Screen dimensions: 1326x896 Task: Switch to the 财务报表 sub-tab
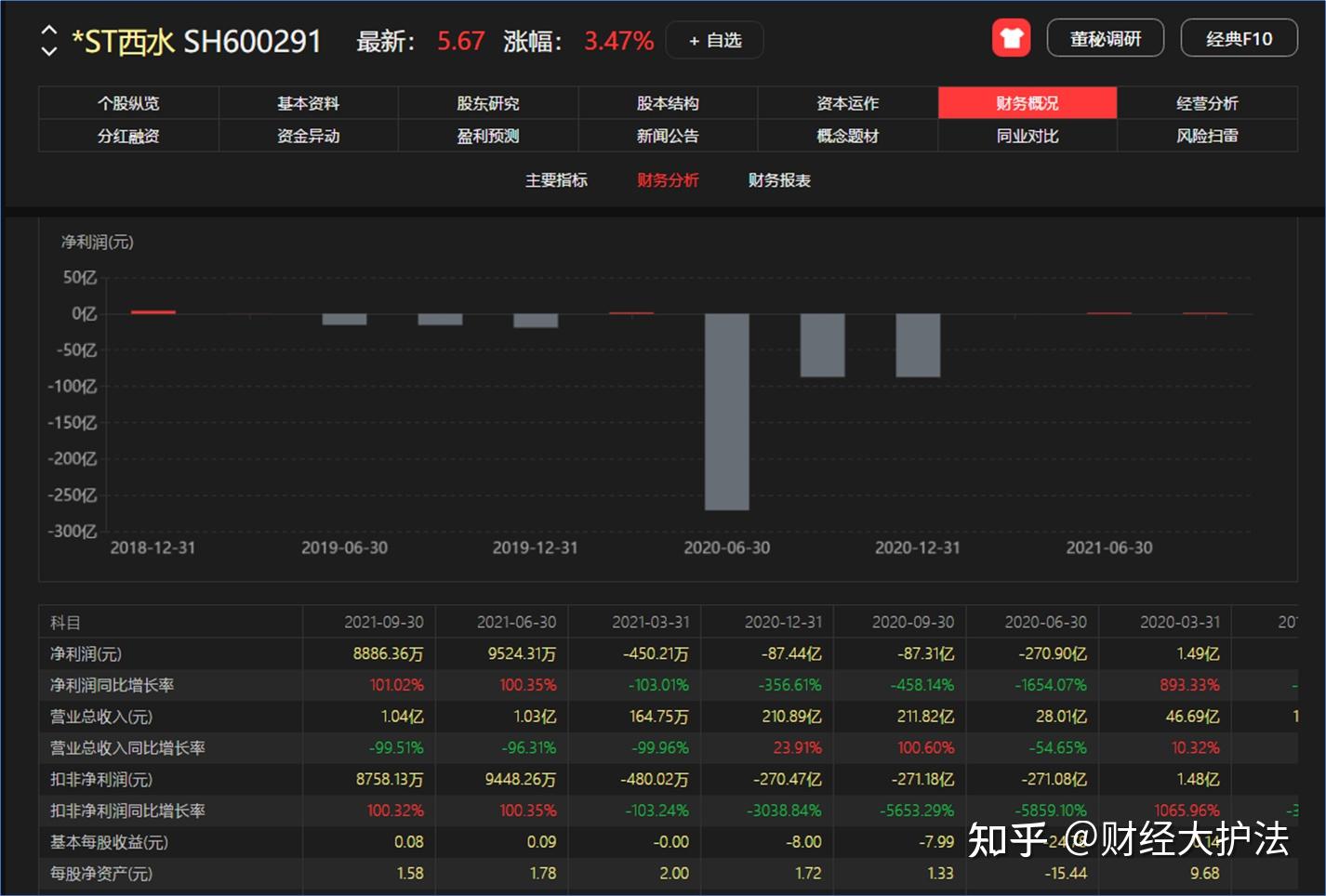[778, 179]
